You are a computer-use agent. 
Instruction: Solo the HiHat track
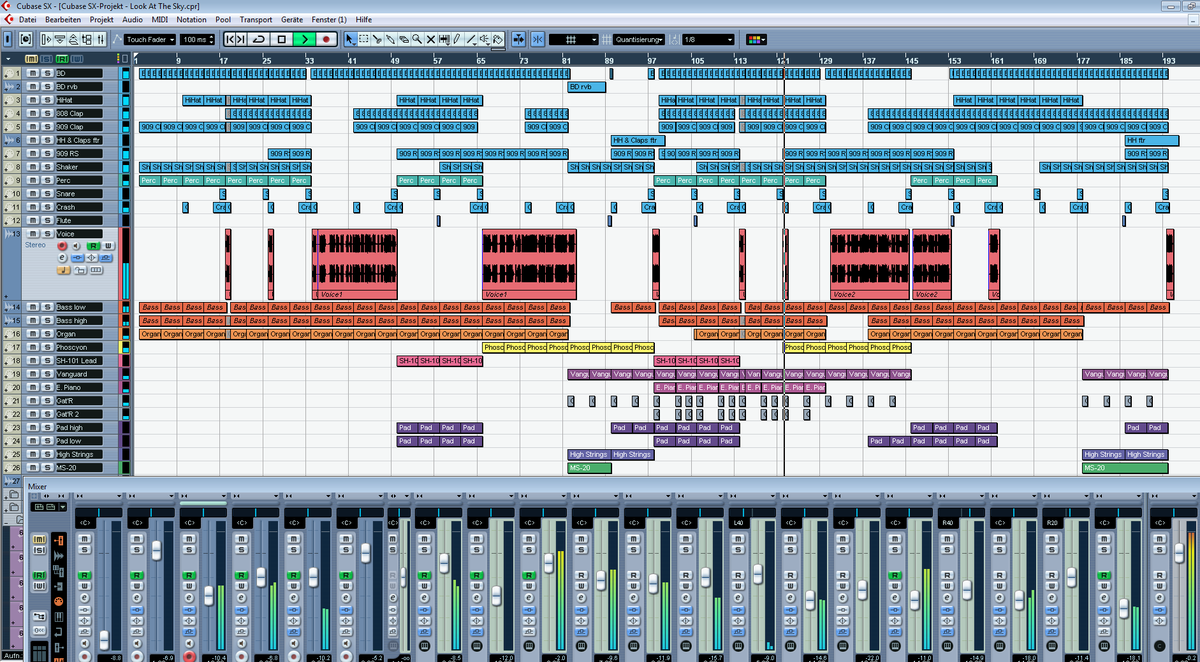pos(47,100)
